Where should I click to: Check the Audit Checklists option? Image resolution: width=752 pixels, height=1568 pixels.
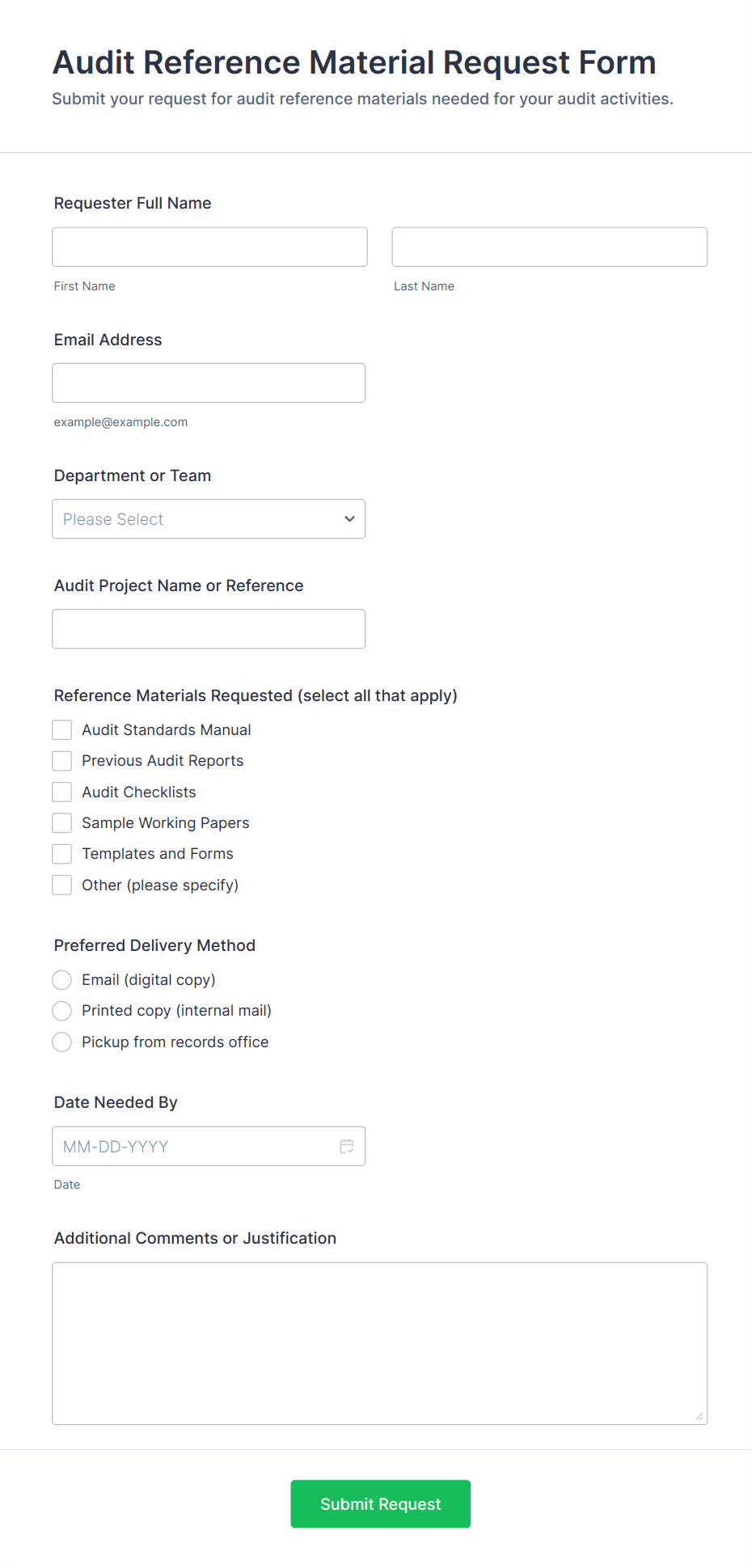61,792
